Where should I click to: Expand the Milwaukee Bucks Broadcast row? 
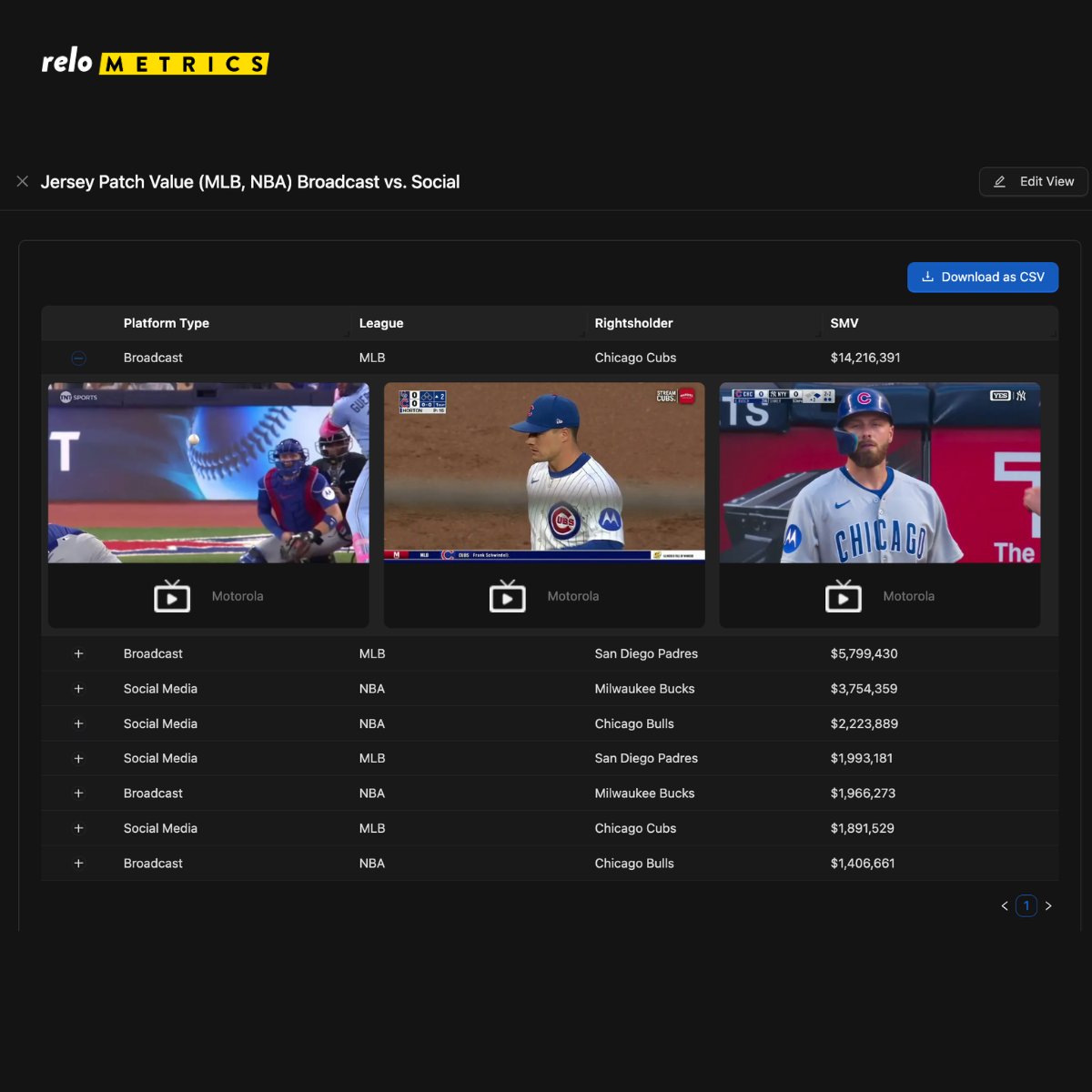[78, 794]
